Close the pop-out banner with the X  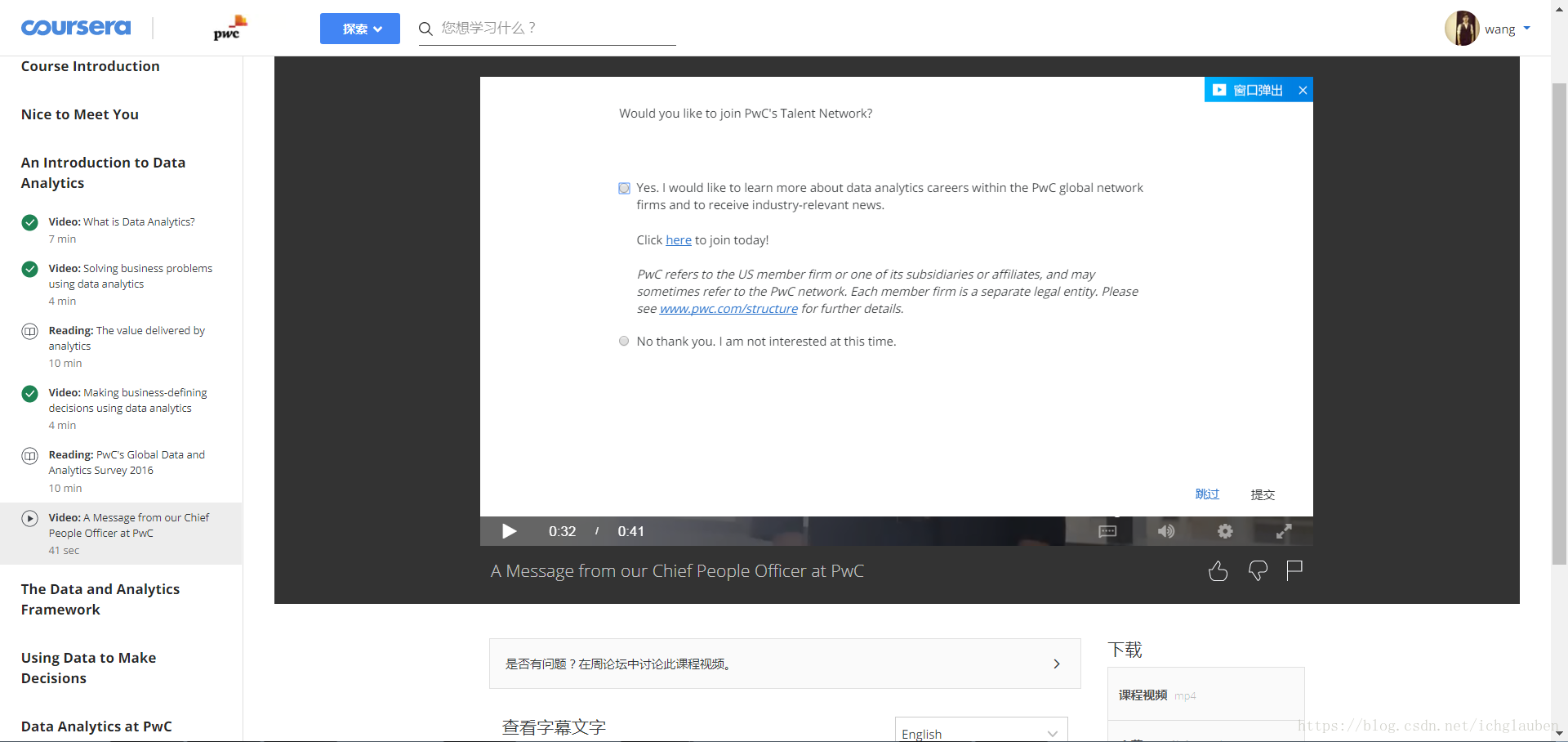click(x=1303, y=90)
